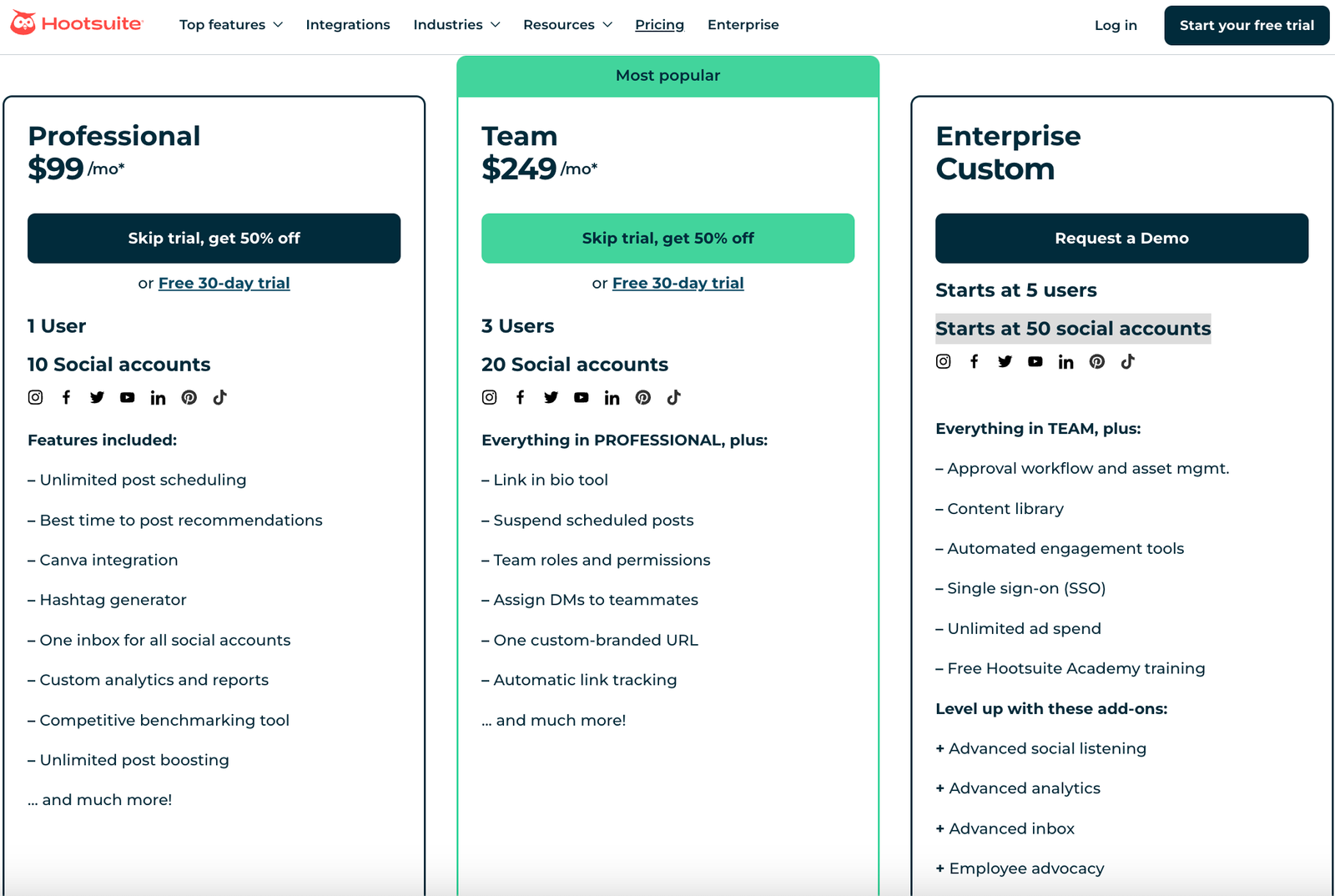Click Log in link
This screenshot has width=1335, height=896.
point(1116,25)
